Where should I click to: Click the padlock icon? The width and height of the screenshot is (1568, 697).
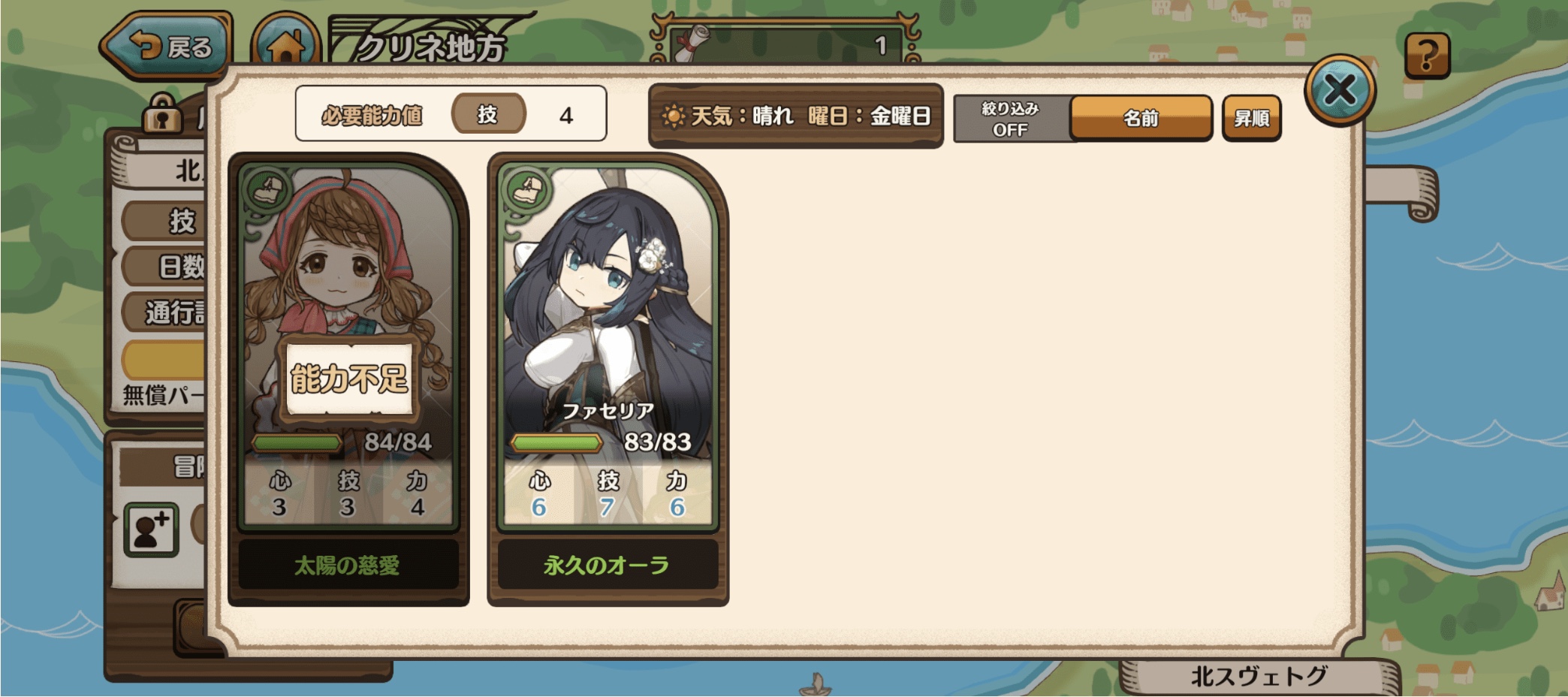pos(163,114)
